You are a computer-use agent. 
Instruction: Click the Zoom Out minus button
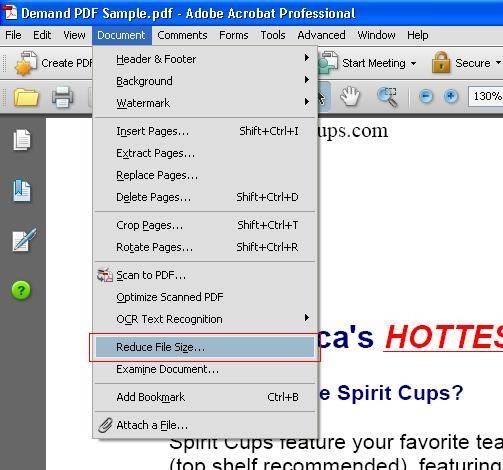[x=426, y=97]
